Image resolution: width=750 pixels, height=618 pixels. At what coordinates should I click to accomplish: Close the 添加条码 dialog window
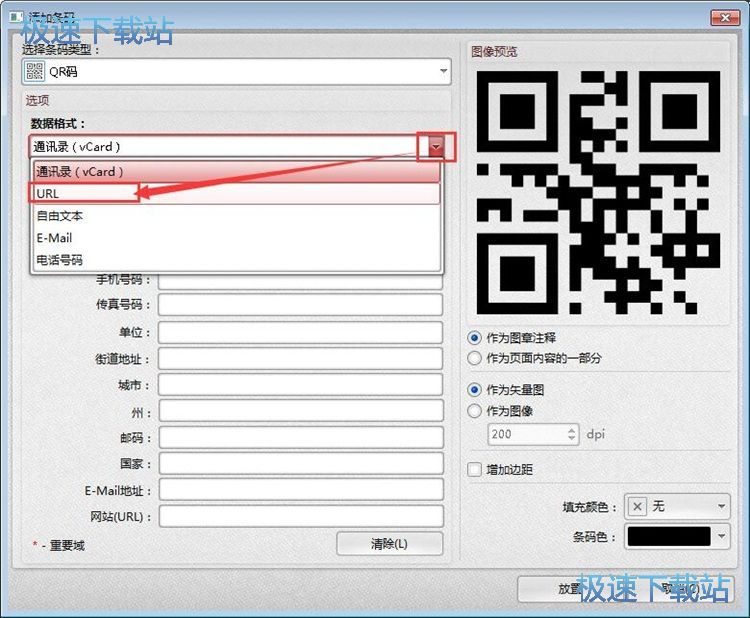tap(725, 18)
